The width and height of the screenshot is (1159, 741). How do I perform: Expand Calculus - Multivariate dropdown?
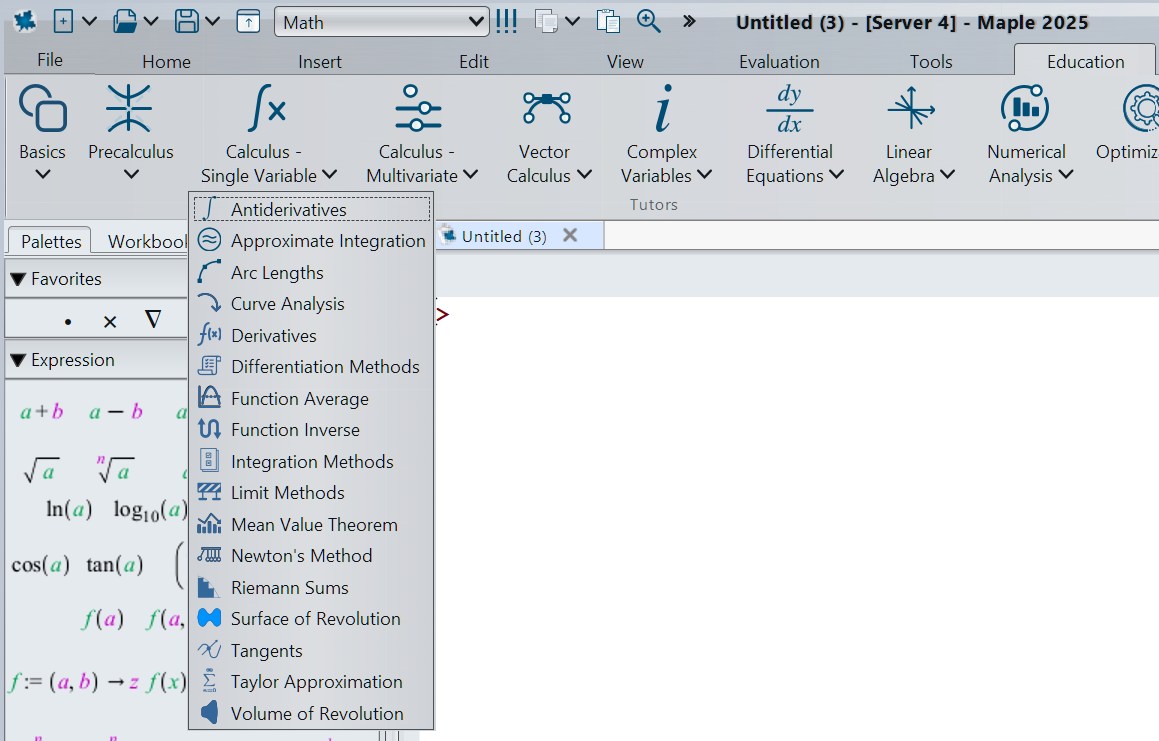(x=421, y=164)
